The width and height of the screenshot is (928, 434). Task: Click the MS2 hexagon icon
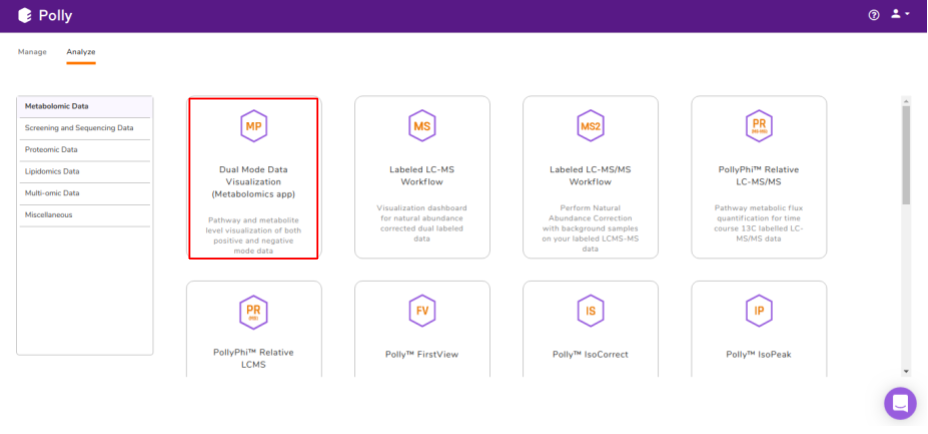tap(591, 126)
